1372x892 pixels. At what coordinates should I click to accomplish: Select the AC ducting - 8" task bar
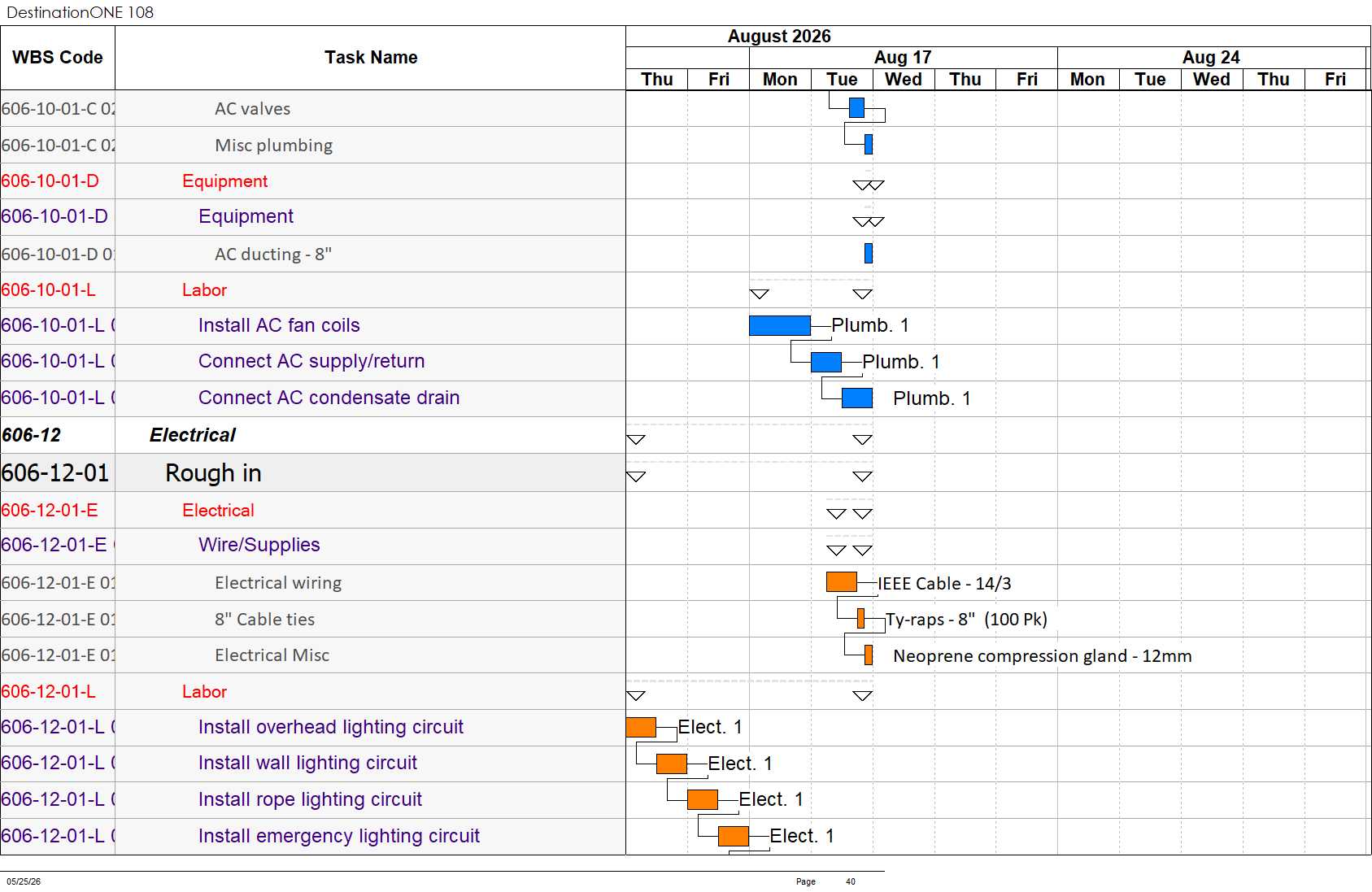pyautogui.click(x=869, y=253)
